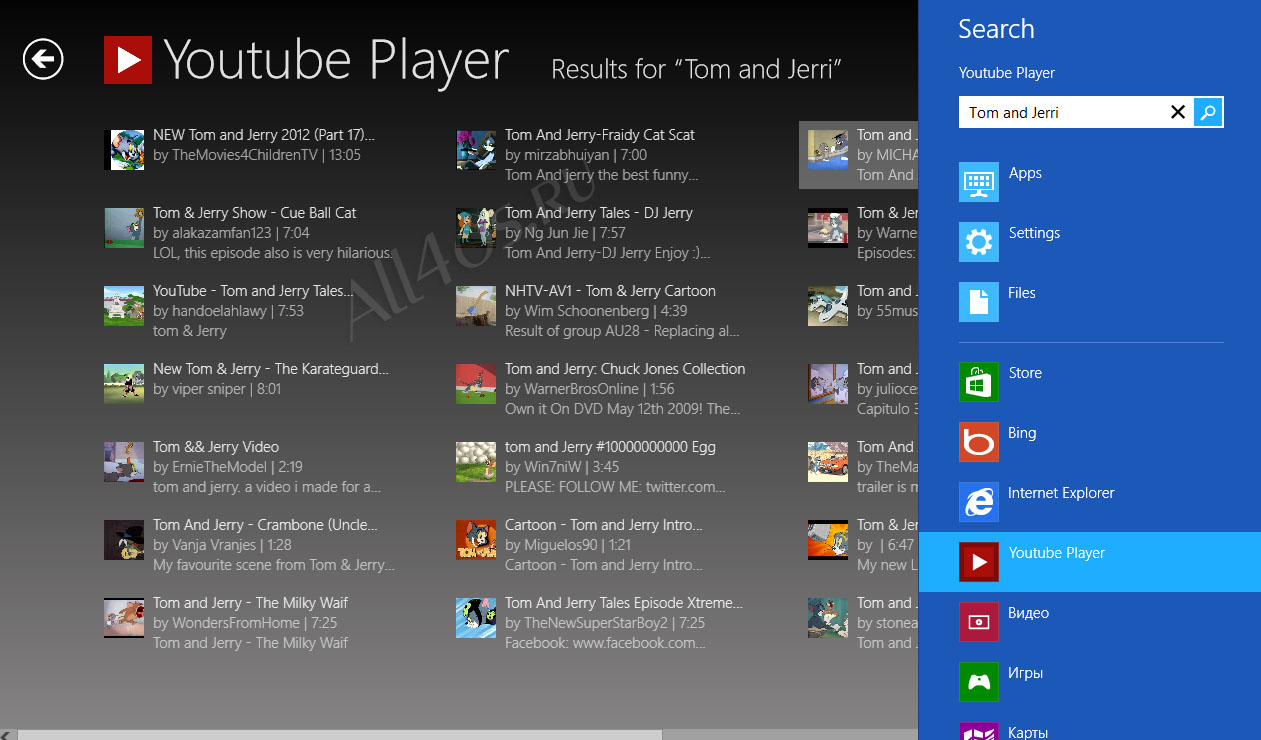Click the Store label in search panel

(x=1025, y=373)
